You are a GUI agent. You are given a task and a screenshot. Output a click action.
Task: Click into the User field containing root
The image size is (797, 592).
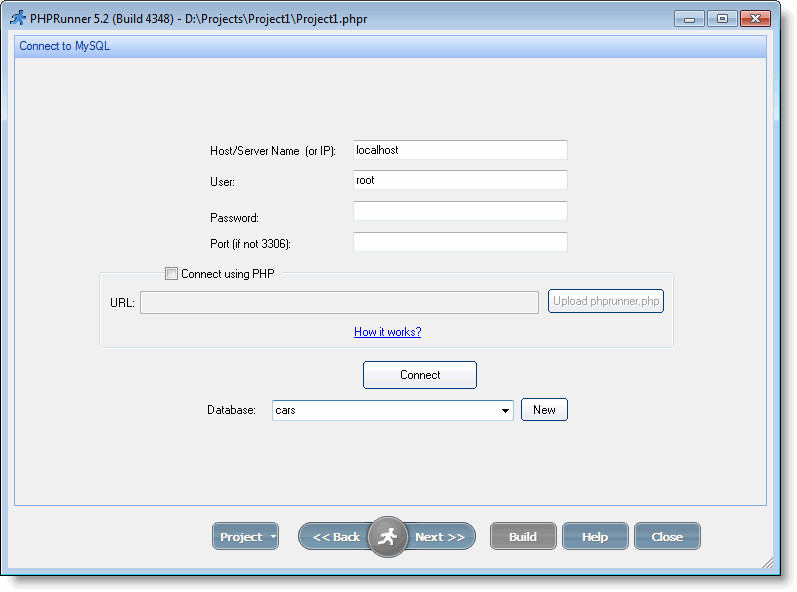[461, 180]
